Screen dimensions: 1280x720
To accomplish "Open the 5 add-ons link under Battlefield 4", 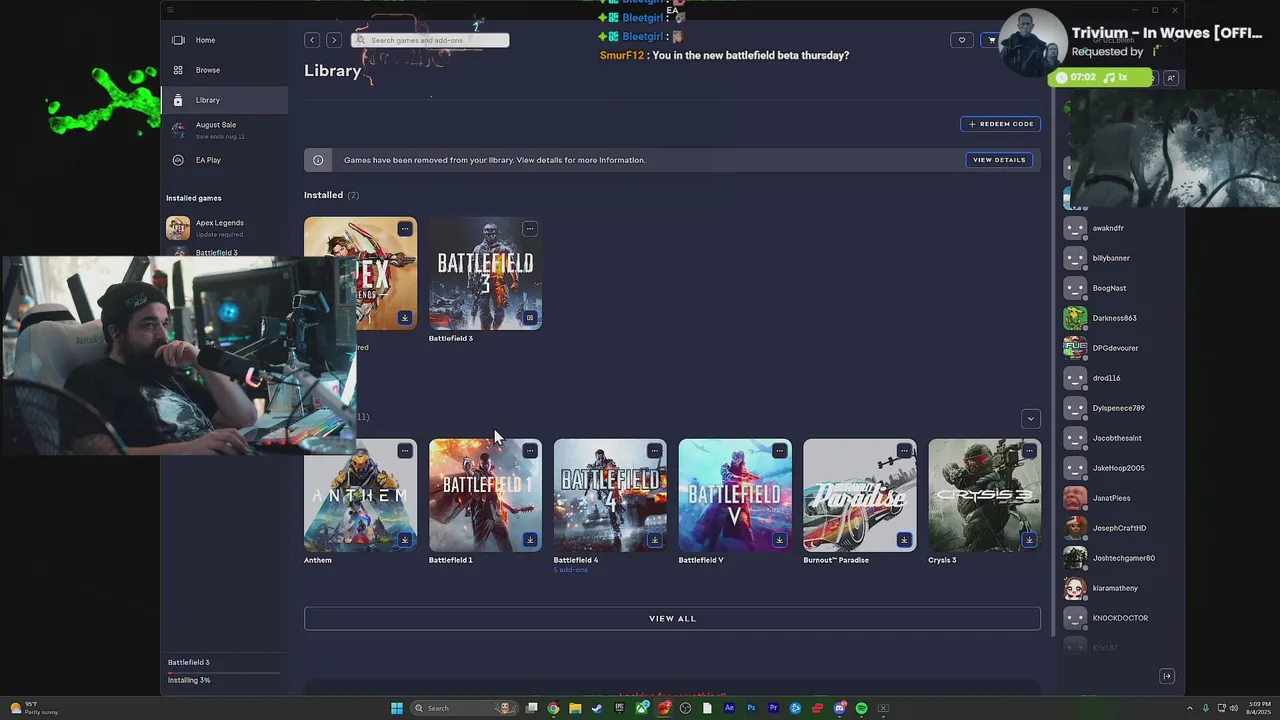I will (x=571, y=570).
